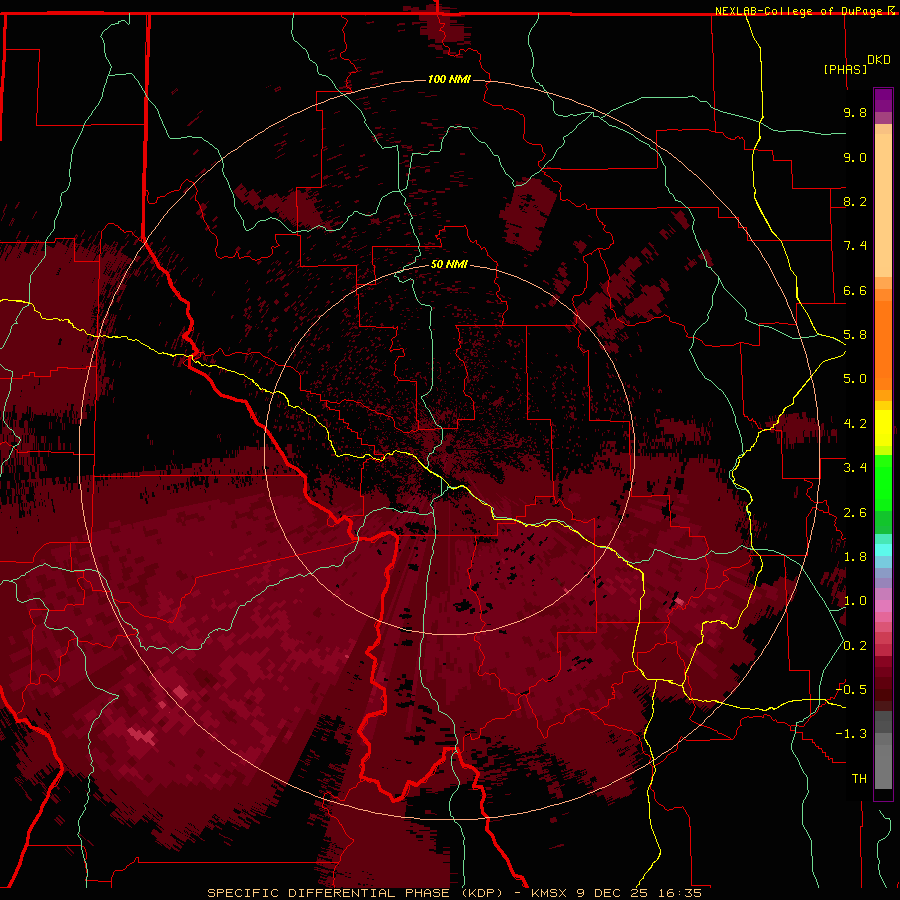Viewport: 900px width, 900px height.
Task: Click the TH legend label
Action: coord(859,779)
